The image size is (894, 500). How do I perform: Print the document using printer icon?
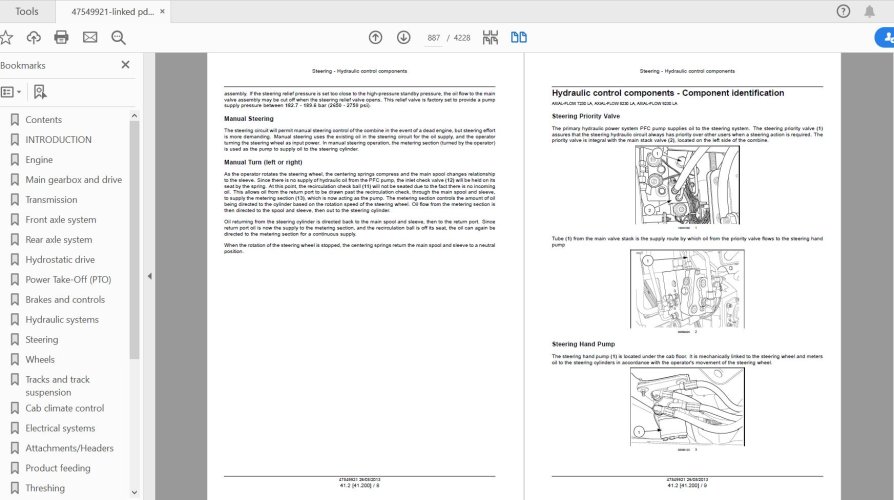click(x=61, y=38)
